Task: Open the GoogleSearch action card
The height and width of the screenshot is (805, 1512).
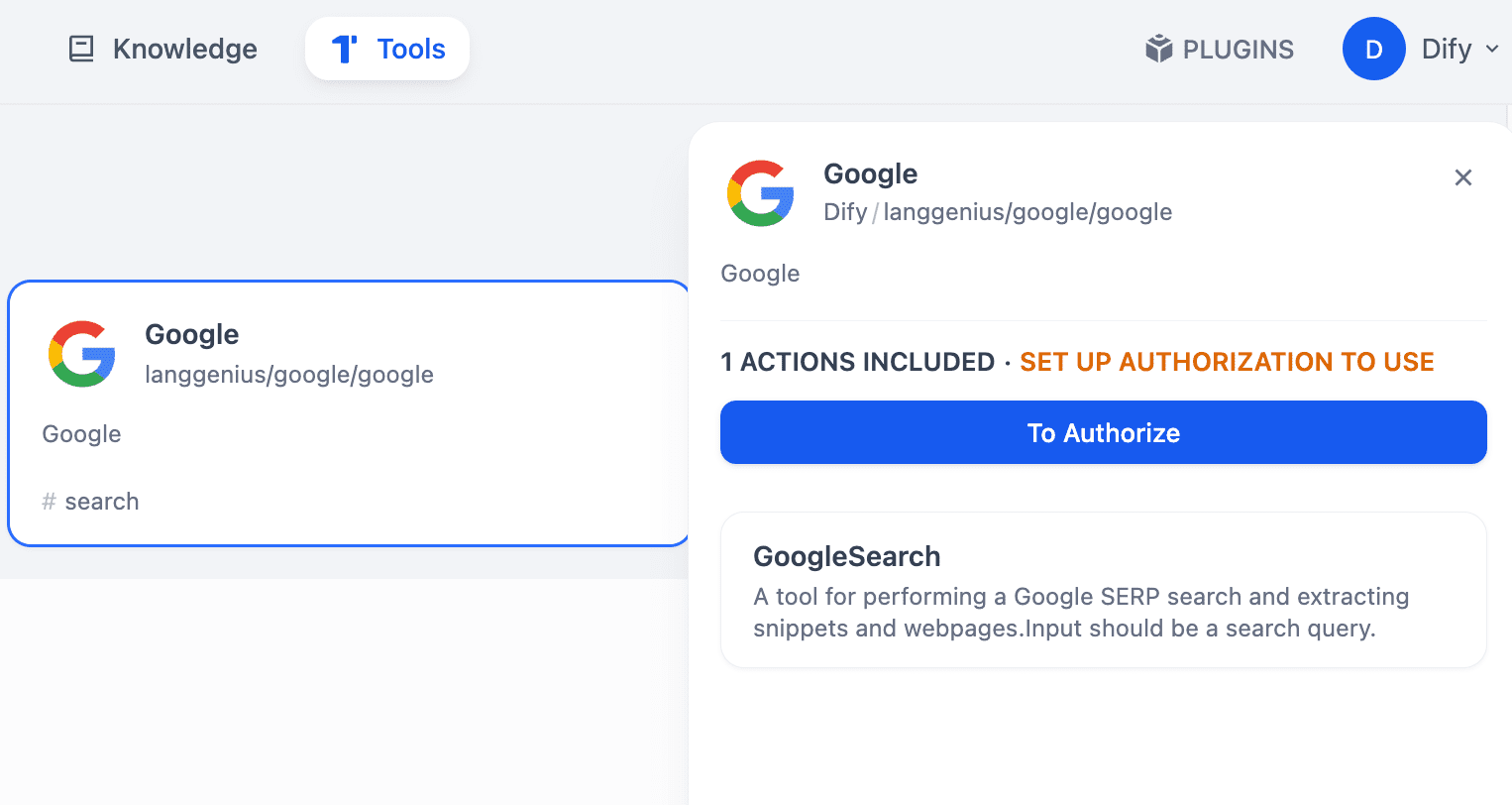Action: click(1103, 556)
